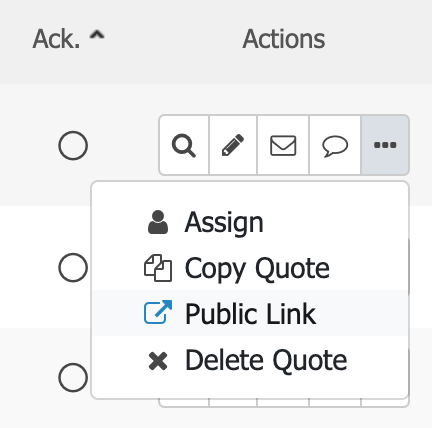Open the Public Link menu entry
The width and height of the screenshot is (432, 428).
(x=250, y=313)
